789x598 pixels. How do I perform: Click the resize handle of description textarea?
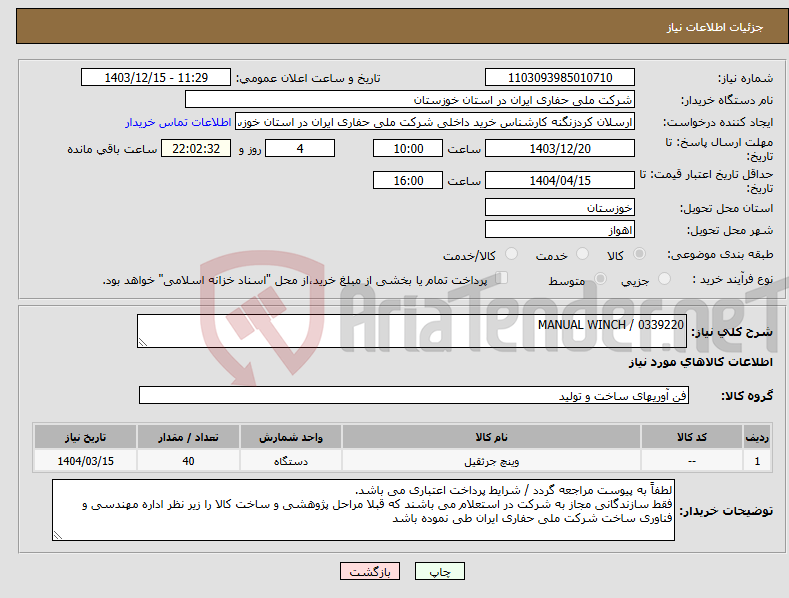click(x=143, y=342)
